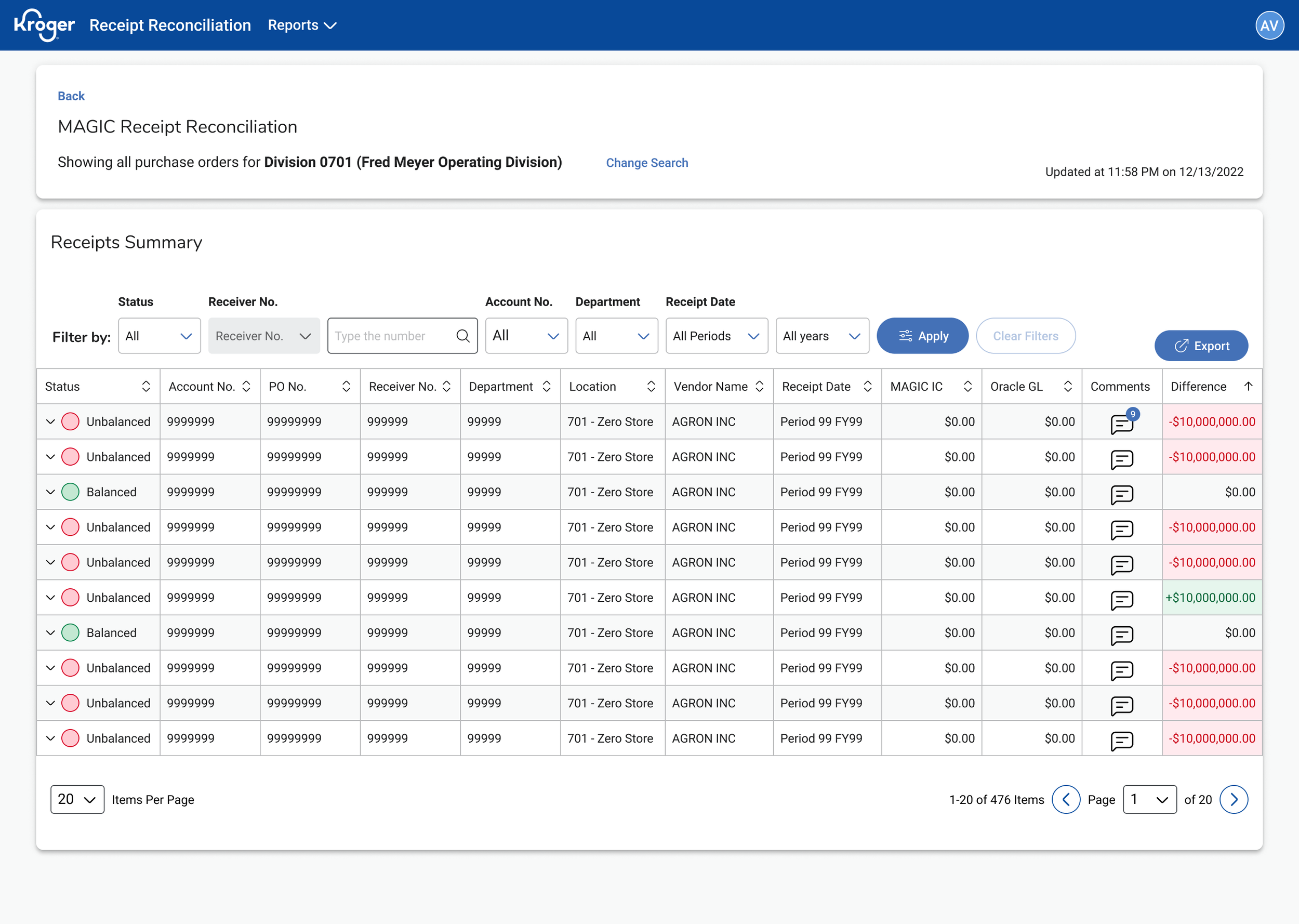Click the Change Search link
1299x924 pixels.
tap(647, 163)
